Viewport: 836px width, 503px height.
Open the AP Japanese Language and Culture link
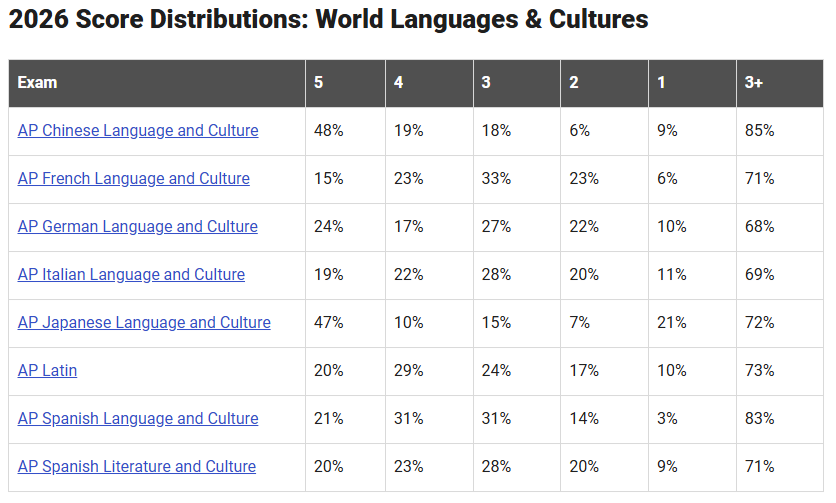coord(144,323)
